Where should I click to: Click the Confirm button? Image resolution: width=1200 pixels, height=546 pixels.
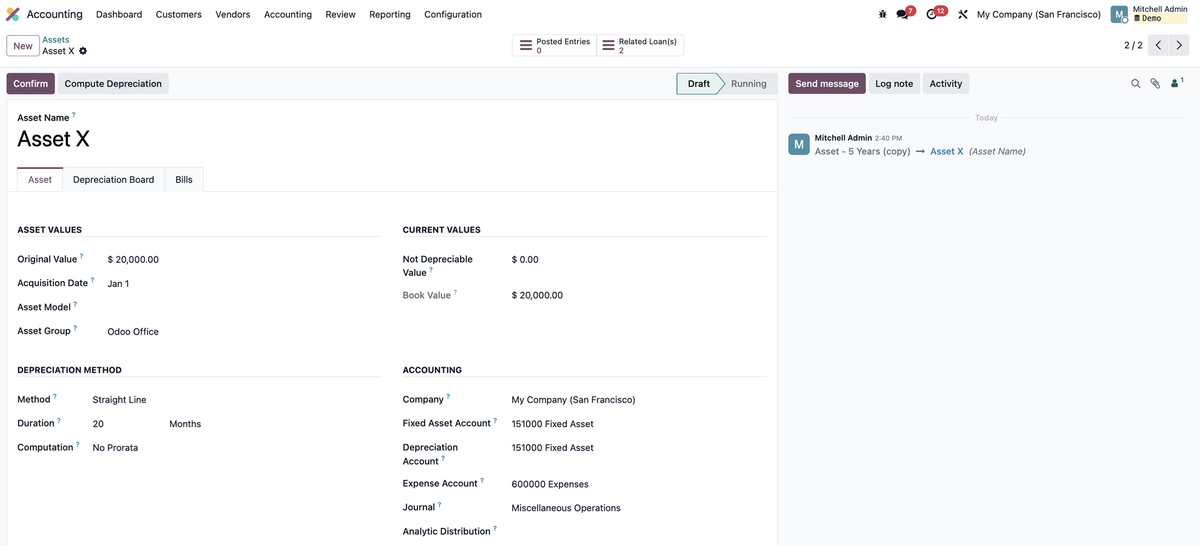[31, 84]
